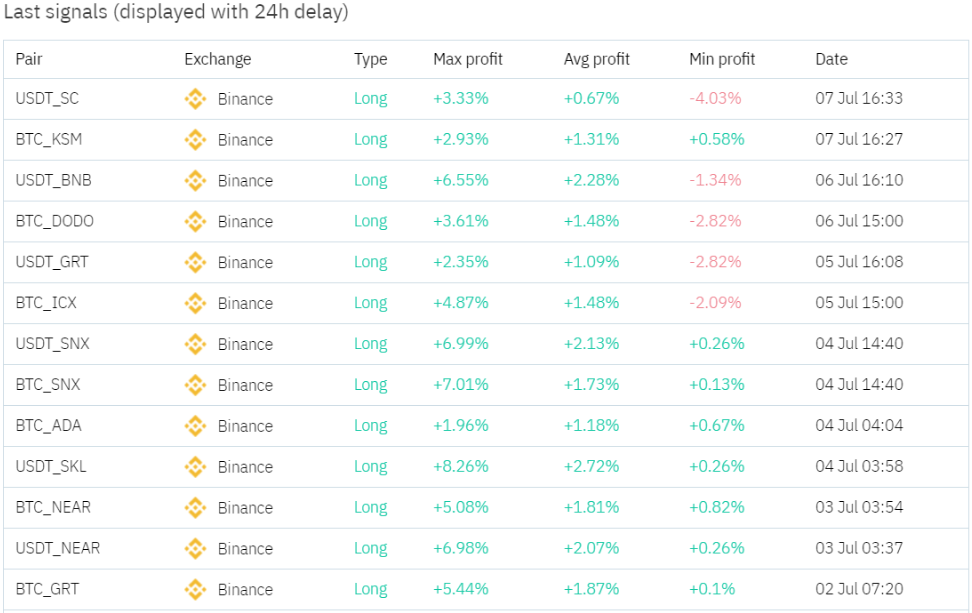
Task: Click the Binance icon next to USDT_GRT
Action: (195, 262)
